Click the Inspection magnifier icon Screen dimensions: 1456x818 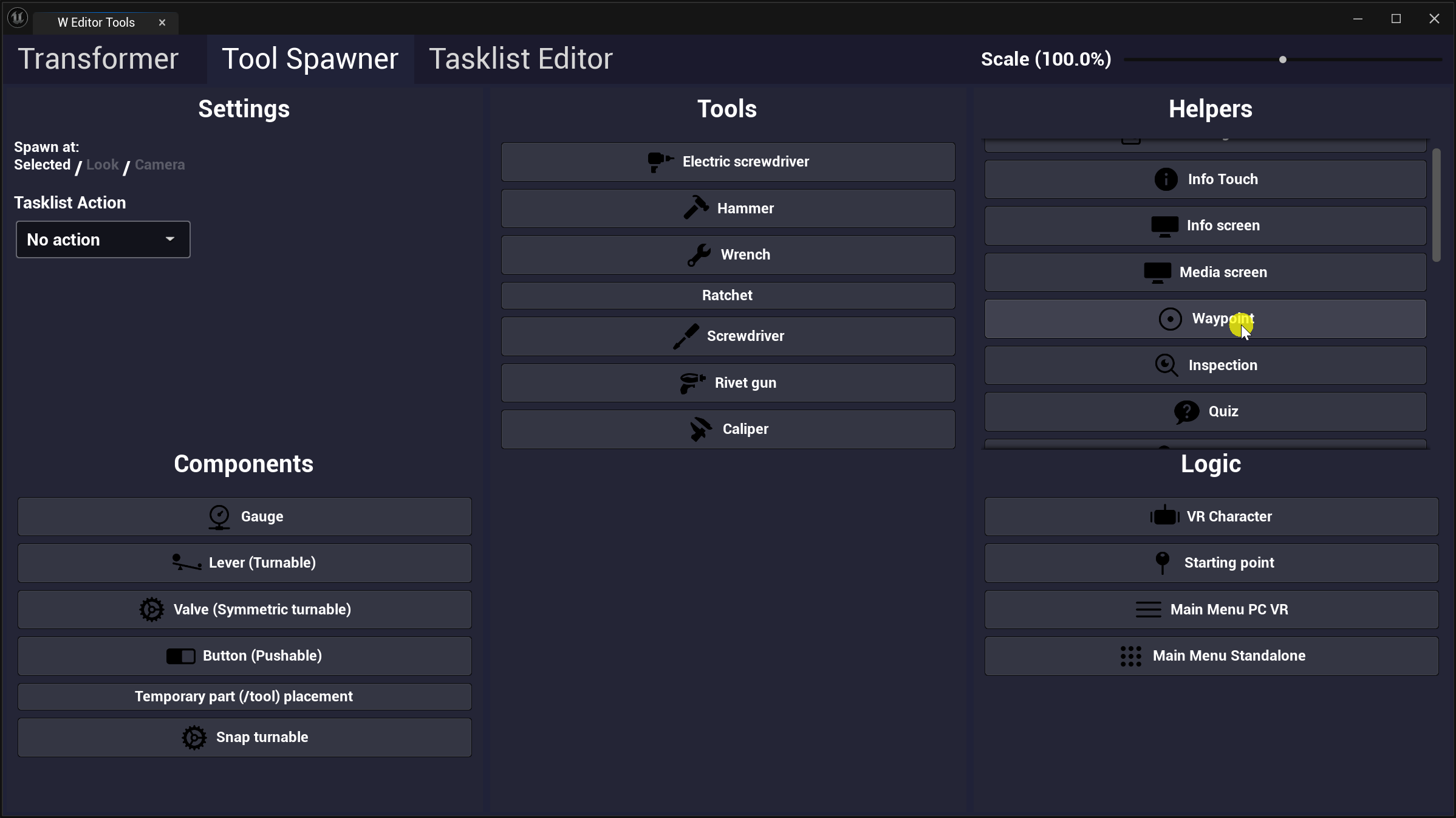click(1166, 365)
